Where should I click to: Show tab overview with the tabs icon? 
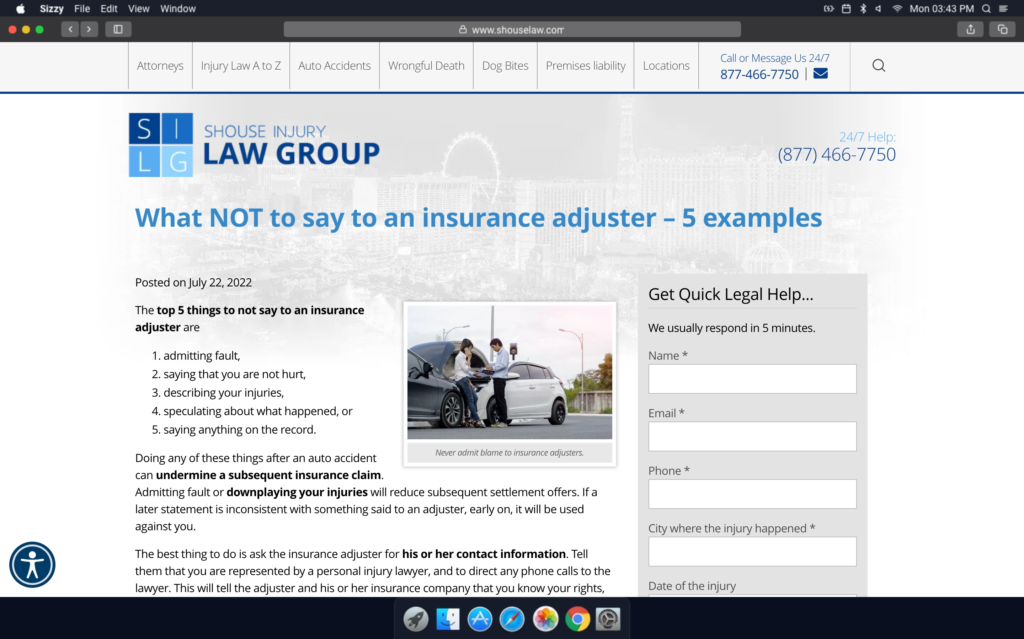click(x=1002, y=29)
